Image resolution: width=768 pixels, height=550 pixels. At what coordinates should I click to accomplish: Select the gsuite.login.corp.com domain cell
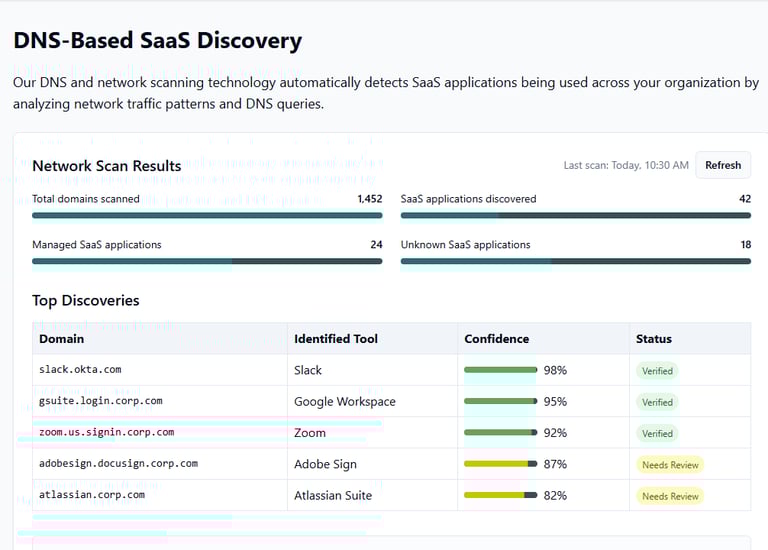160,401
